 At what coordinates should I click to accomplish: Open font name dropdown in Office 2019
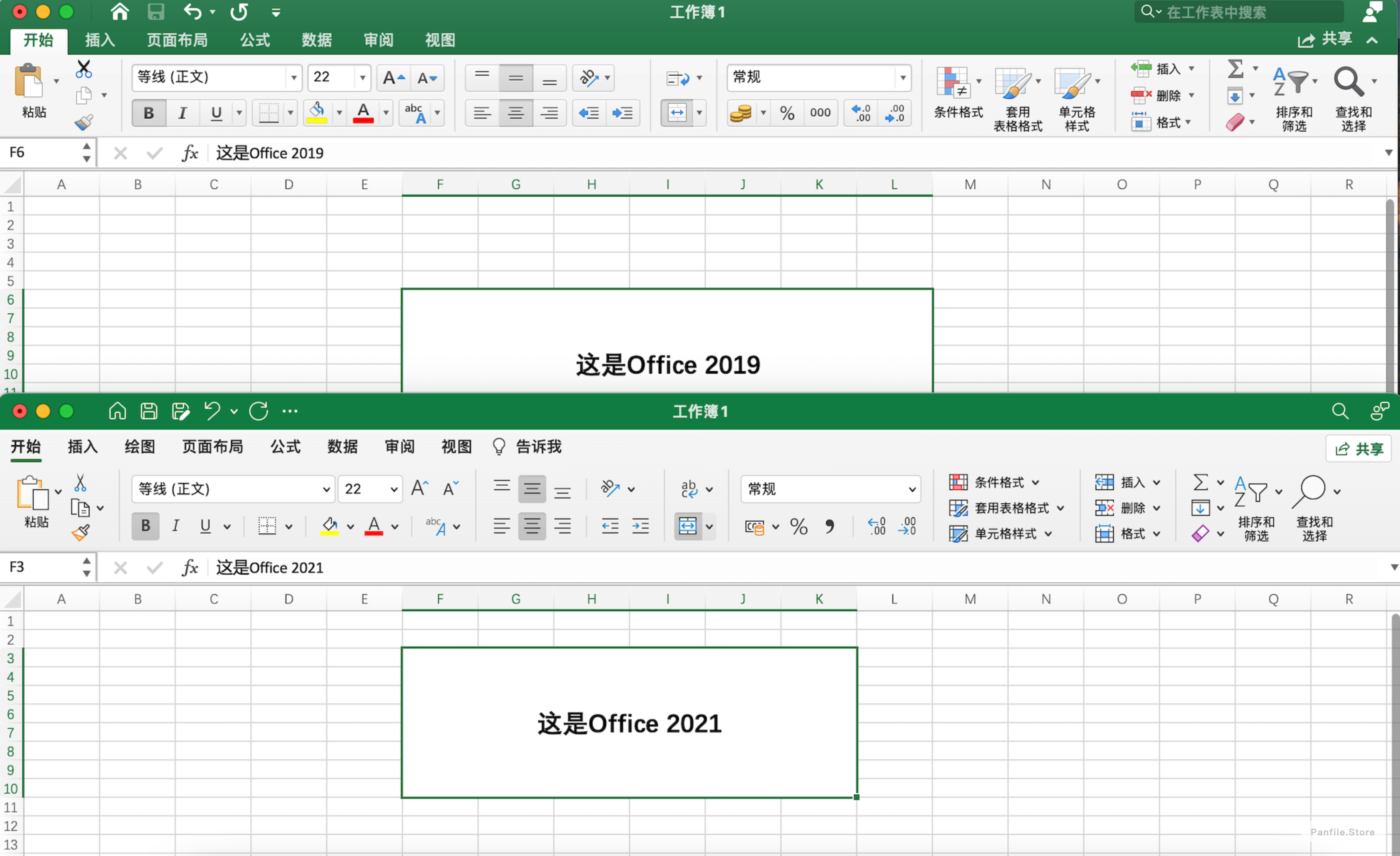coord(294,78)
